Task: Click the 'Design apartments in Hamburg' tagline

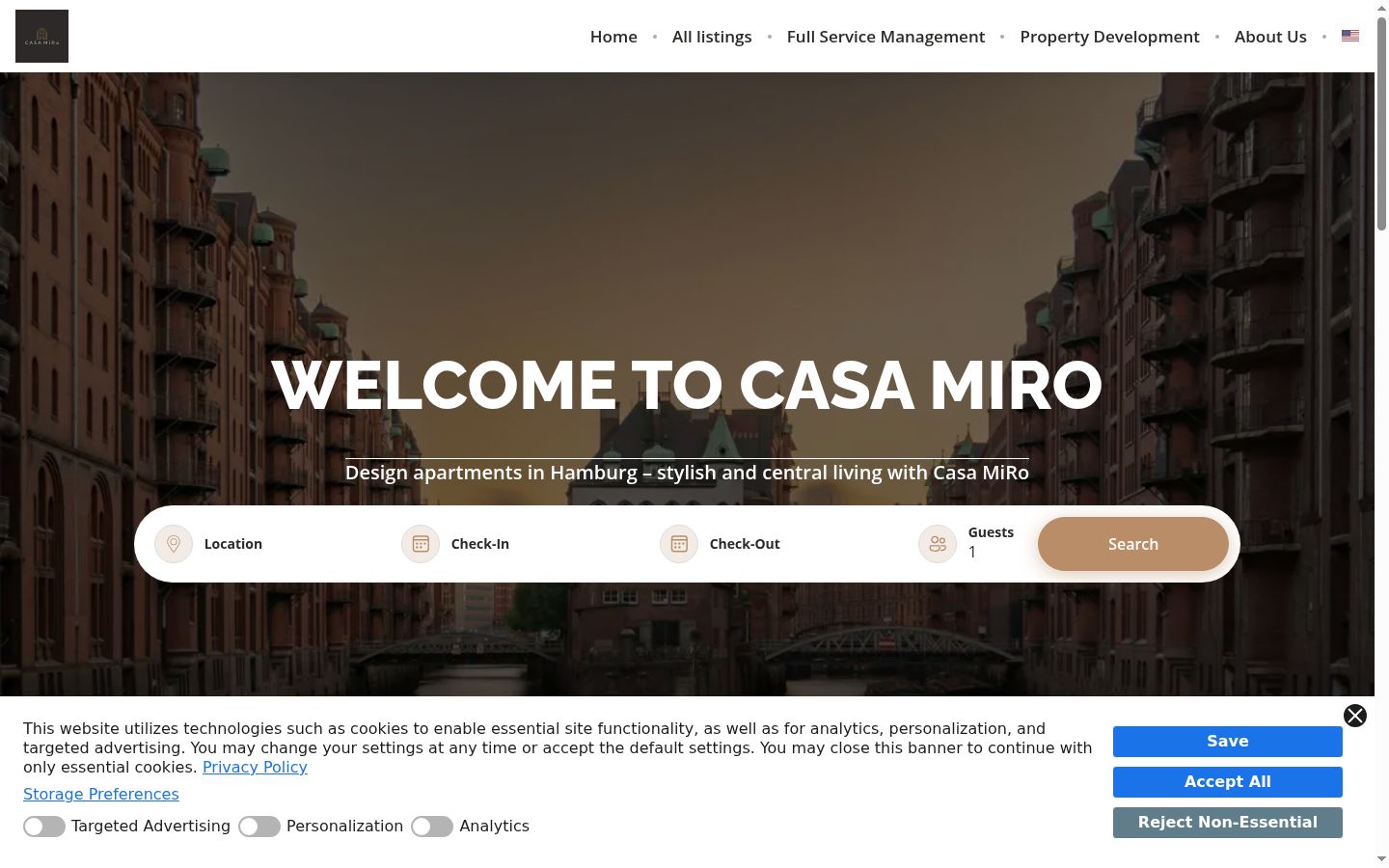Action: (x=687, y=473)
